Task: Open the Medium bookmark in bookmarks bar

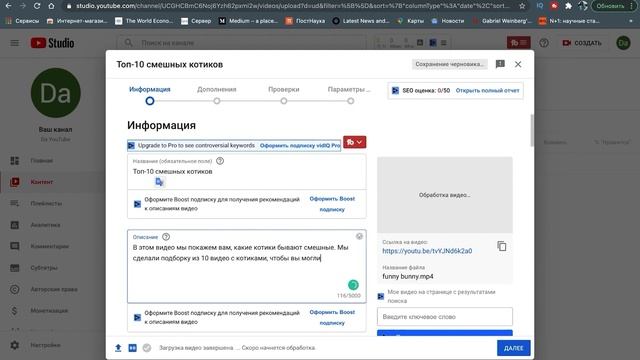Action: [248, 21]
